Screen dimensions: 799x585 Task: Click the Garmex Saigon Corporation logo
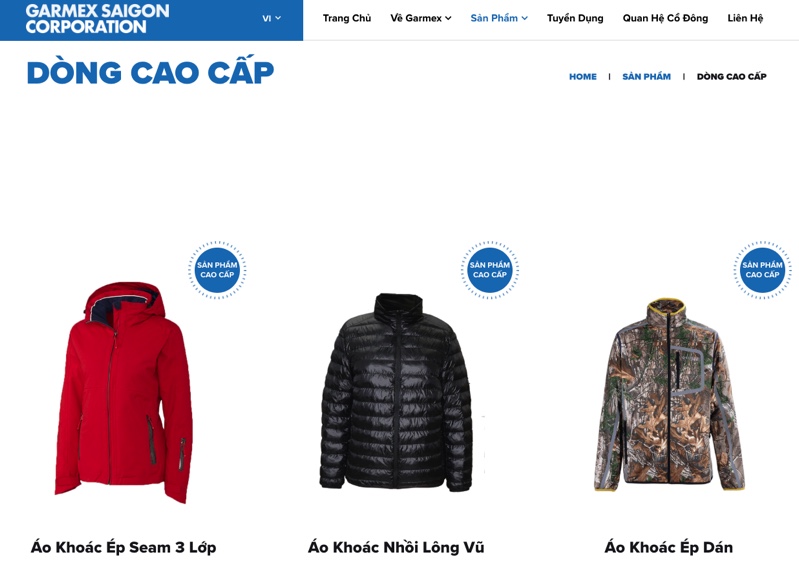[97, 18]
